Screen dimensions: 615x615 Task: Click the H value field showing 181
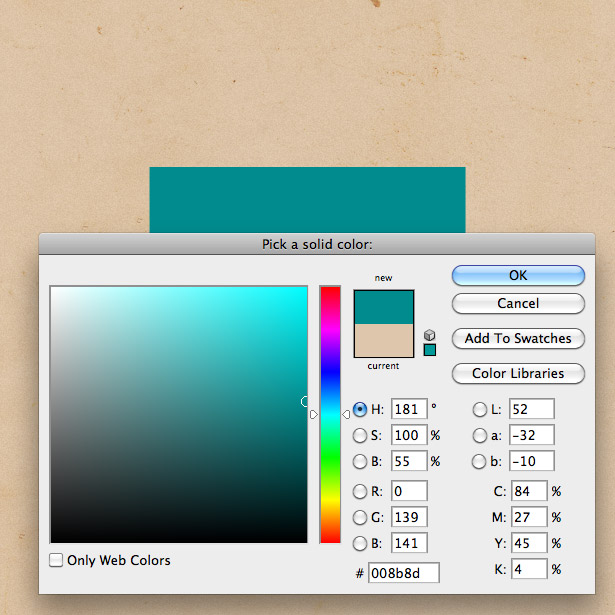409,409
